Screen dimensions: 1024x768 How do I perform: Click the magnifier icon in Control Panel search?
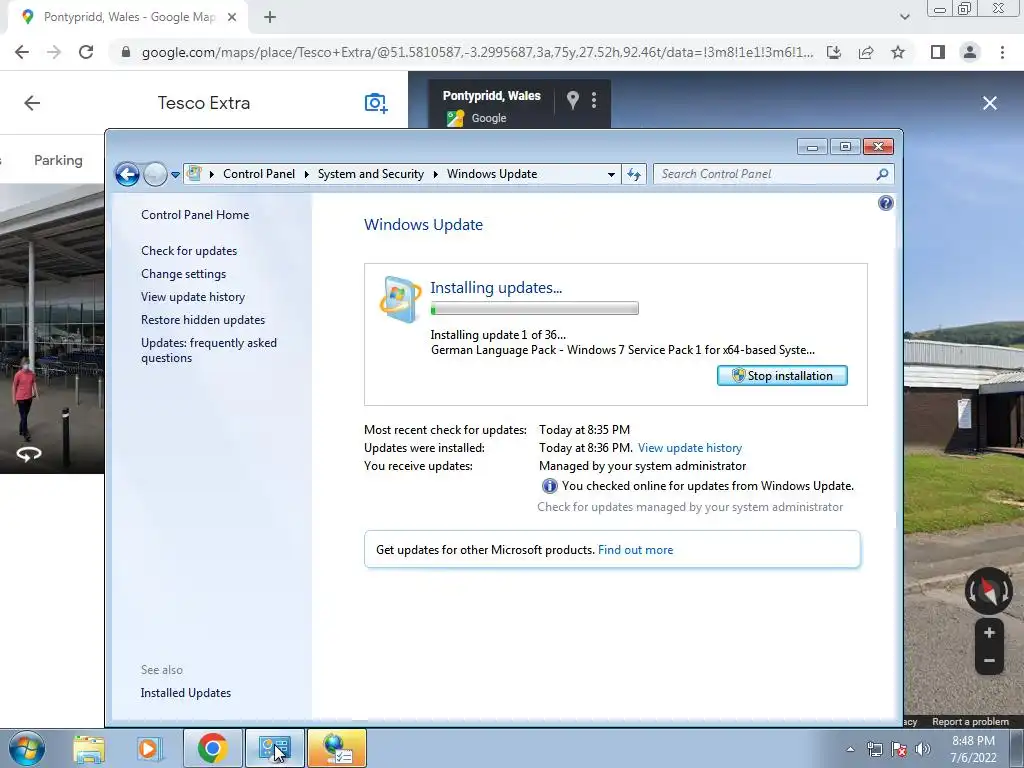[882, 174]
